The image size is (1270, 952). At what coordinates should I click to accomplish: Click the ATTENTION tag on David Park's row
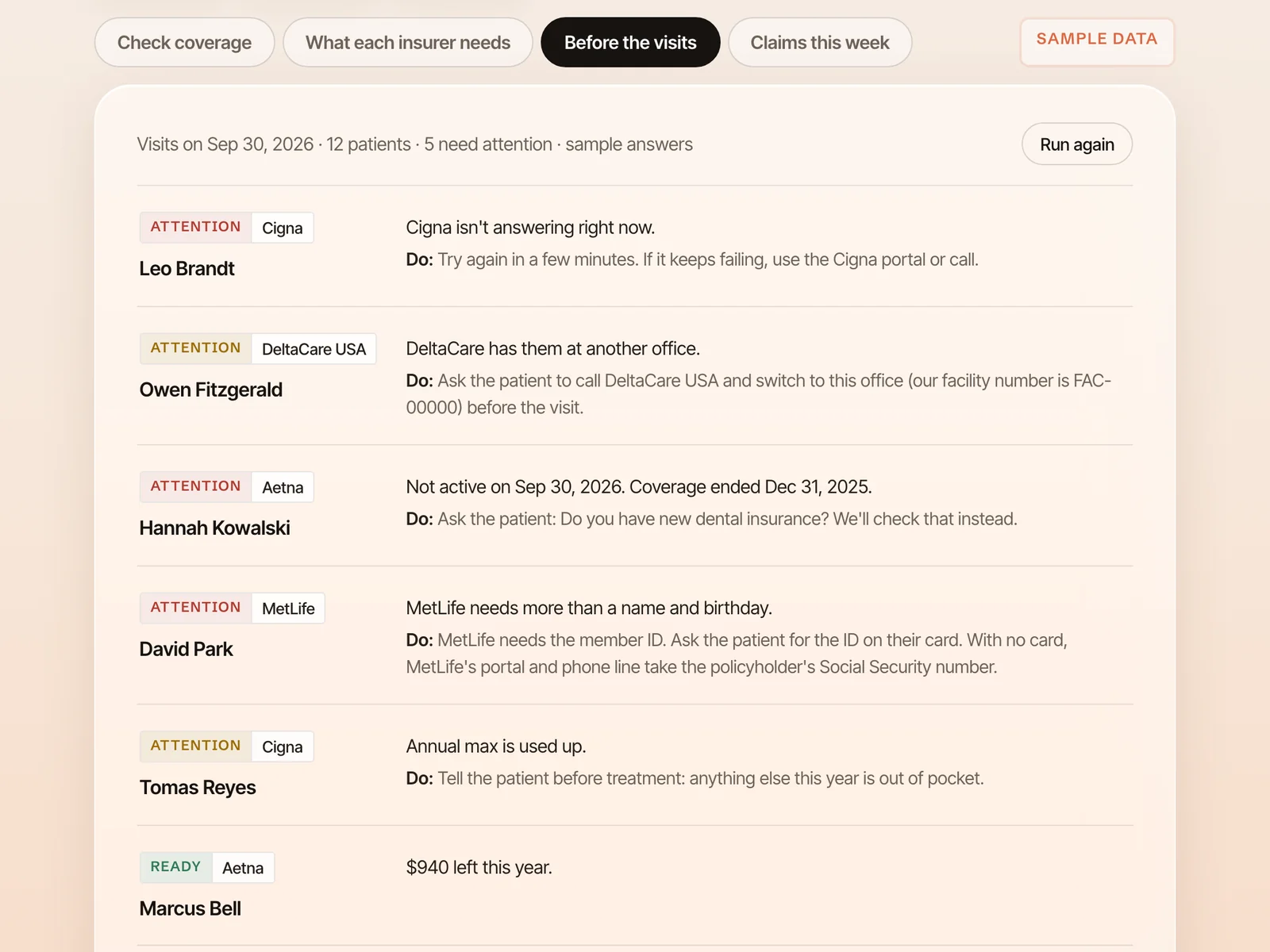pos(195,608)
